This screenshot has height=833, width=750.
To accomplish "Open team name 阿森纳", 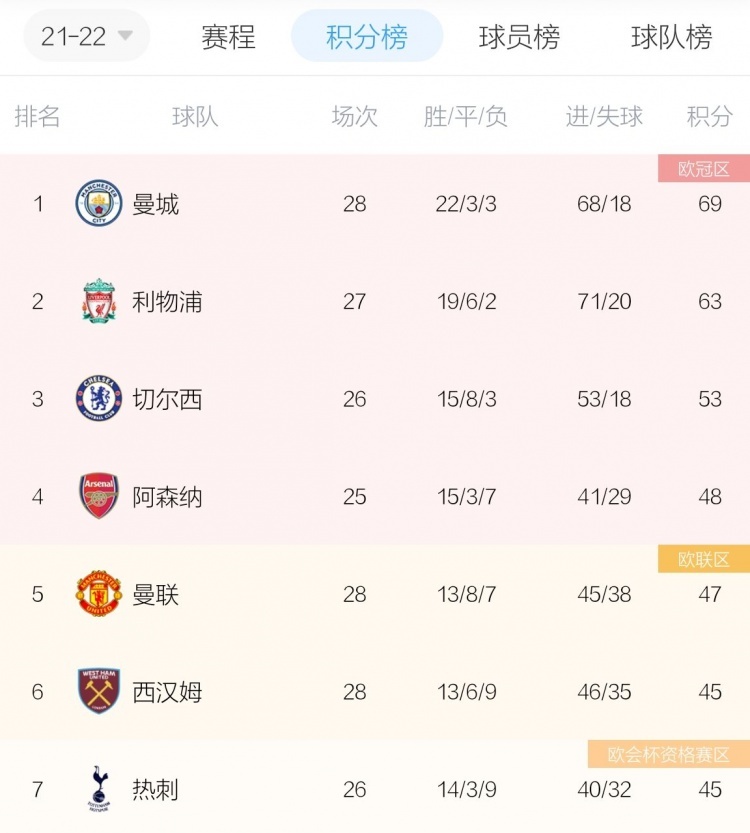I will tap(167, 497).
